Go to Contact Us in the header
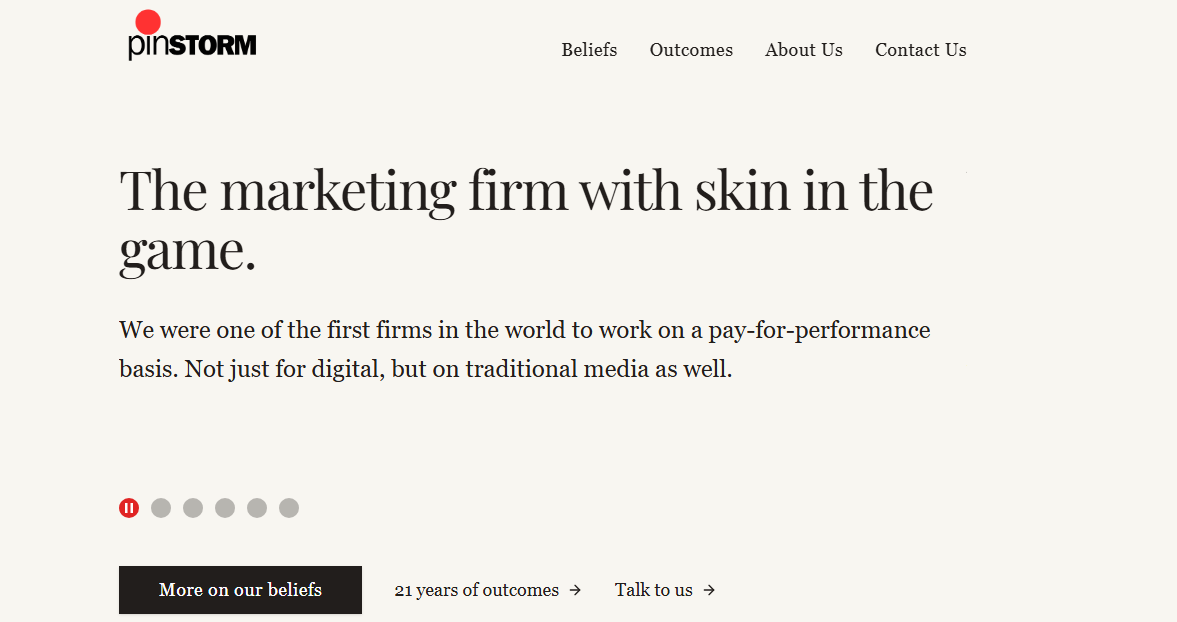Image resolution: width=1177 pixels, height=622 pixels. click(921, 50)
